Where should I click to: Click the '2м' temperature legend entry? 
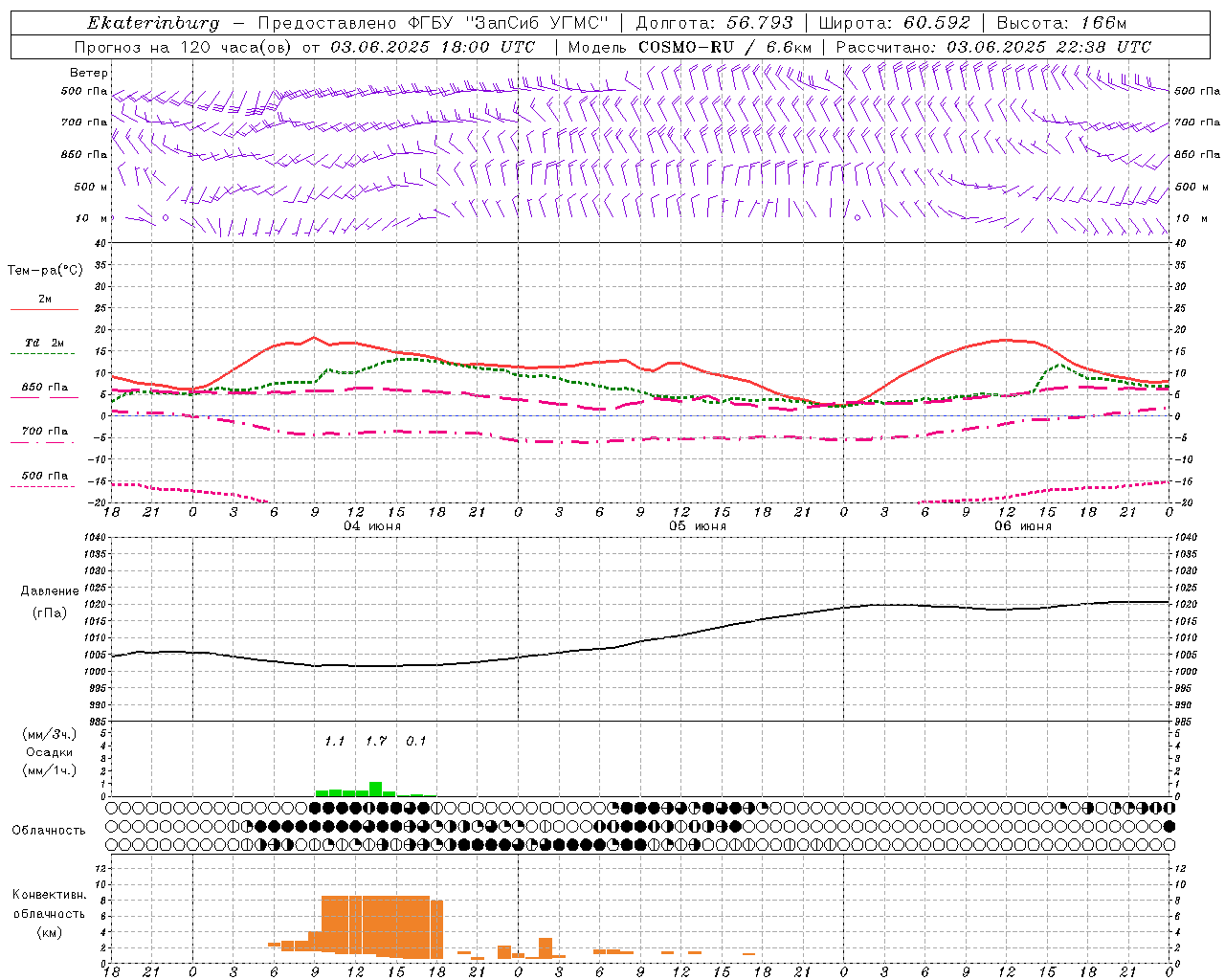[45, 300]
